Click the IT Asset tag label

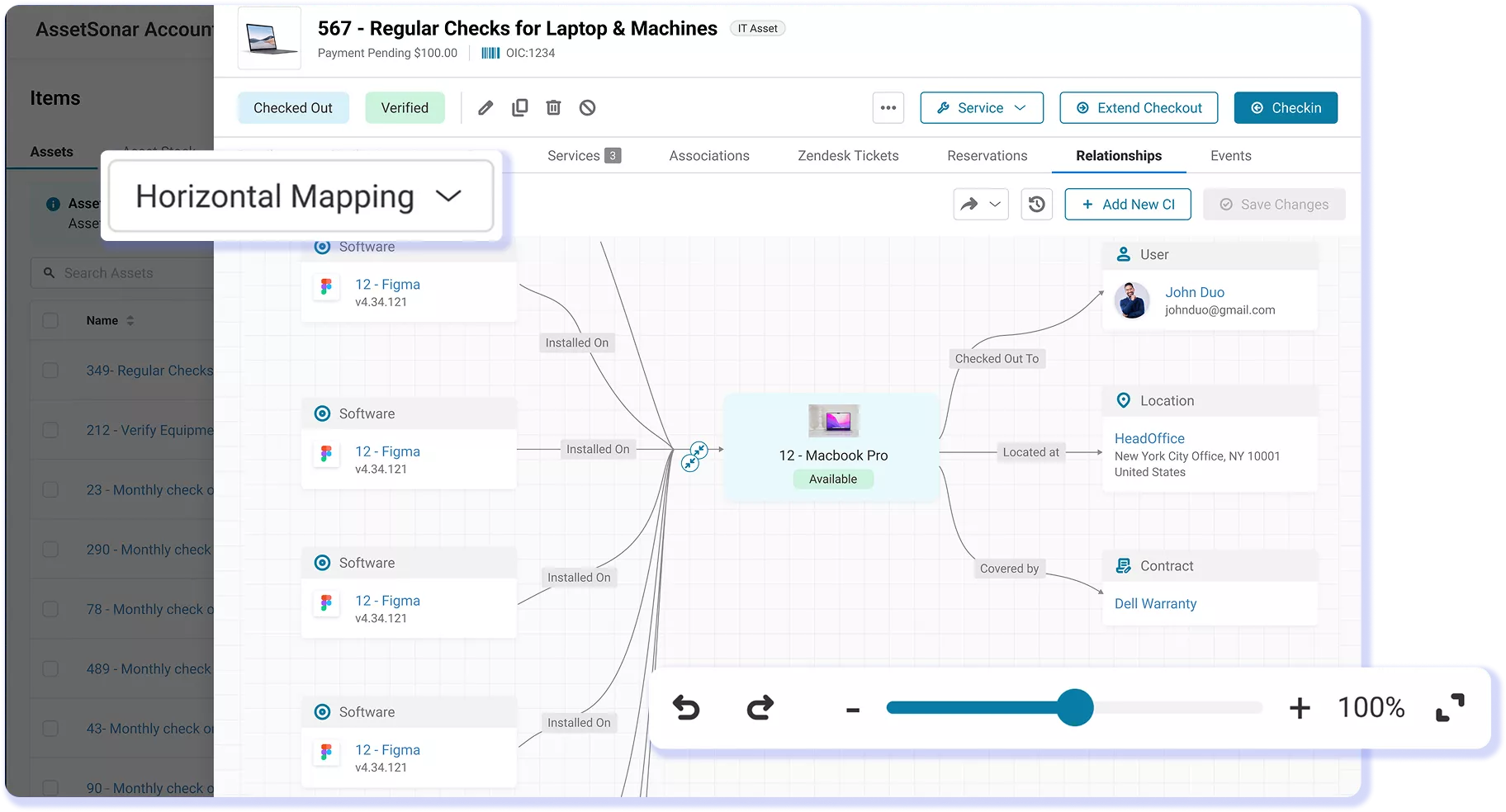[x=757, y=29]
